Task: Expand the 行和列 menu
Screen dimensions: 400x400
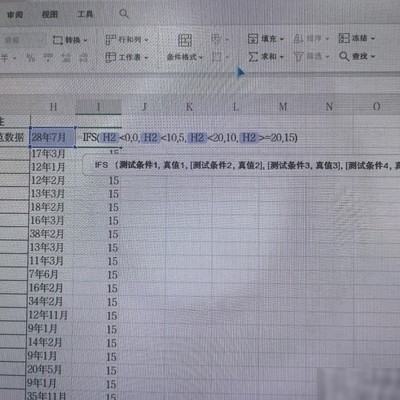Action: 127,40
